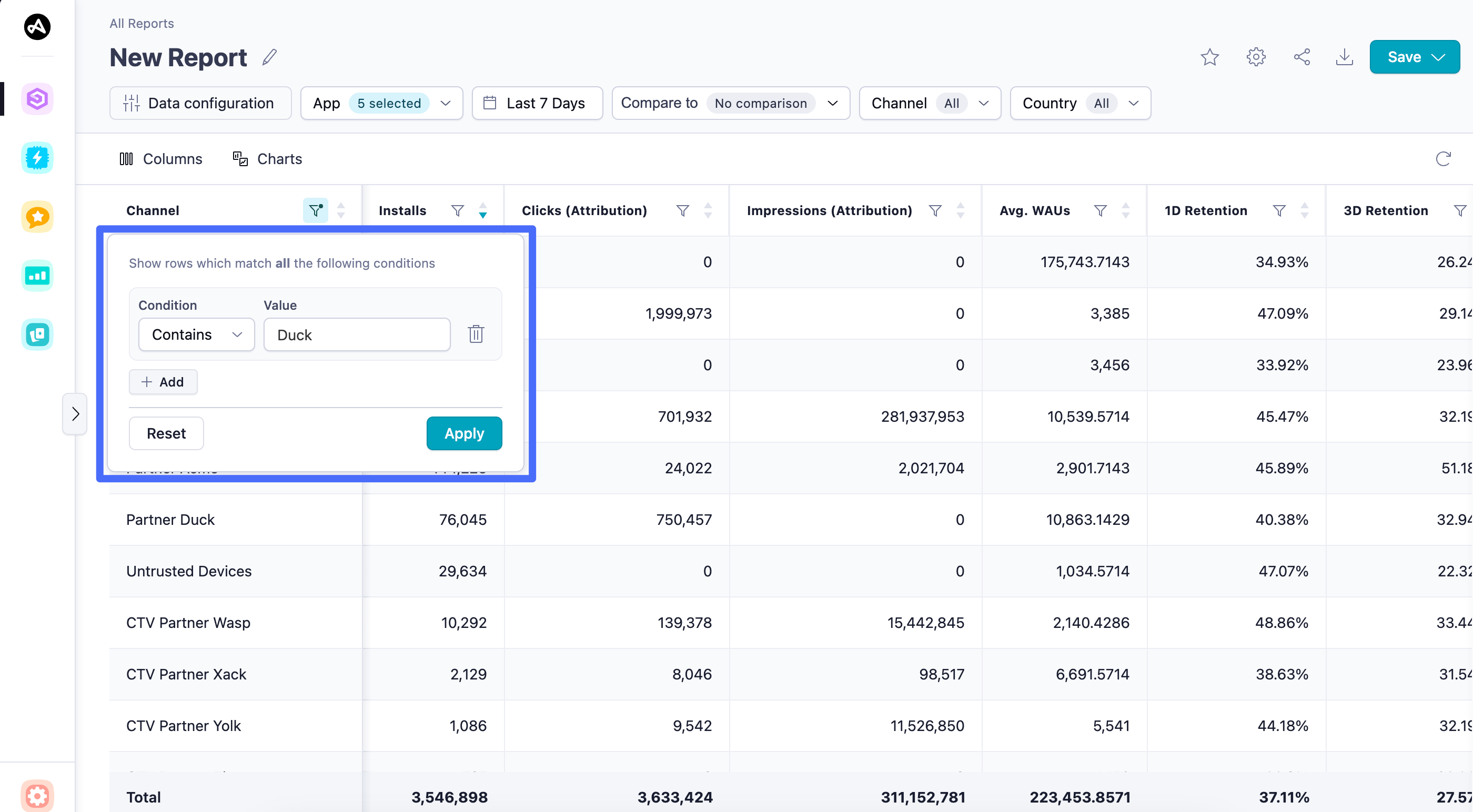The height and width of the screenshot is (812, 1473).
Task: Click the Reset filter button
Action: tap(166, 433)
